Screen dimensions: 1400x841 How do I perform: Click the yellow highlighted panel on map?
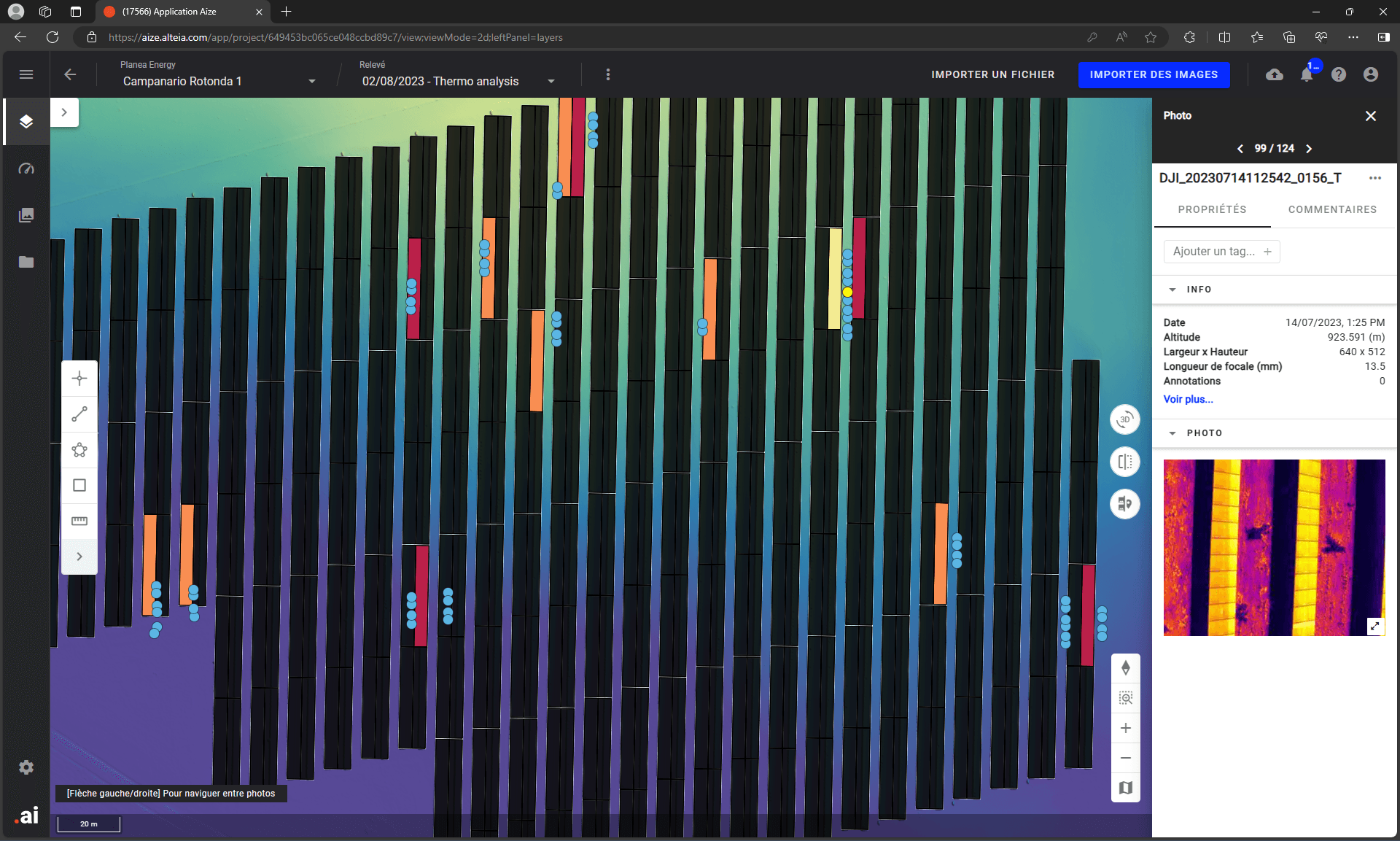[x=835, y=278]
